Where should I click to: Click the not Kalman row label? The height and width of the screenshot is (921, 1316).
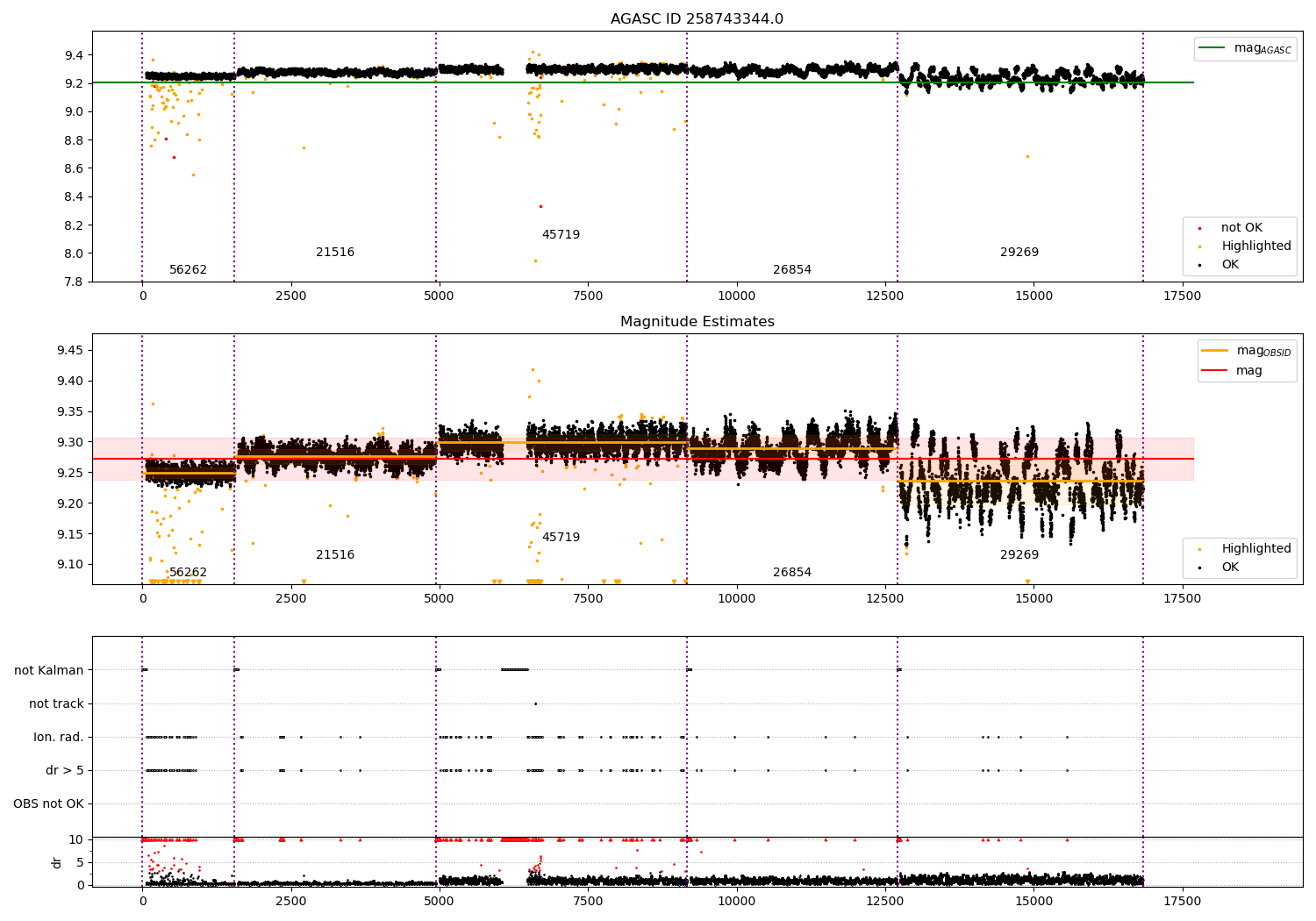click(49, 671)
